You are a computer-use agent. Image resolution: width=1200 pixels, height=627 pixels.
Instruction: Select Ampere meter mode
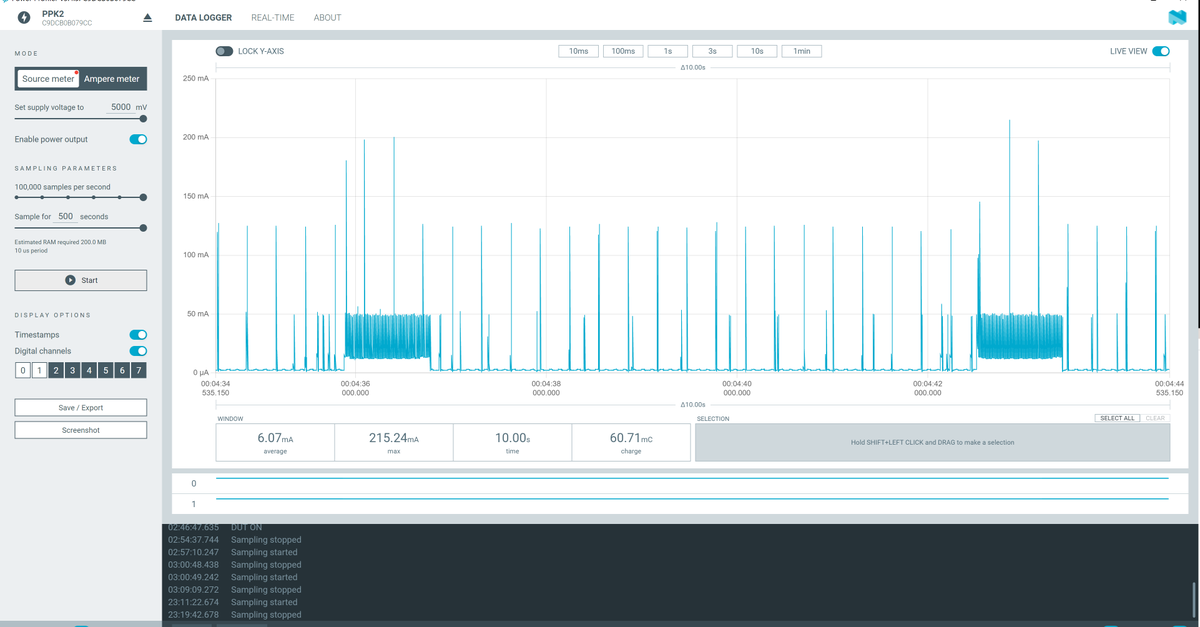click(x=112, y=79)
